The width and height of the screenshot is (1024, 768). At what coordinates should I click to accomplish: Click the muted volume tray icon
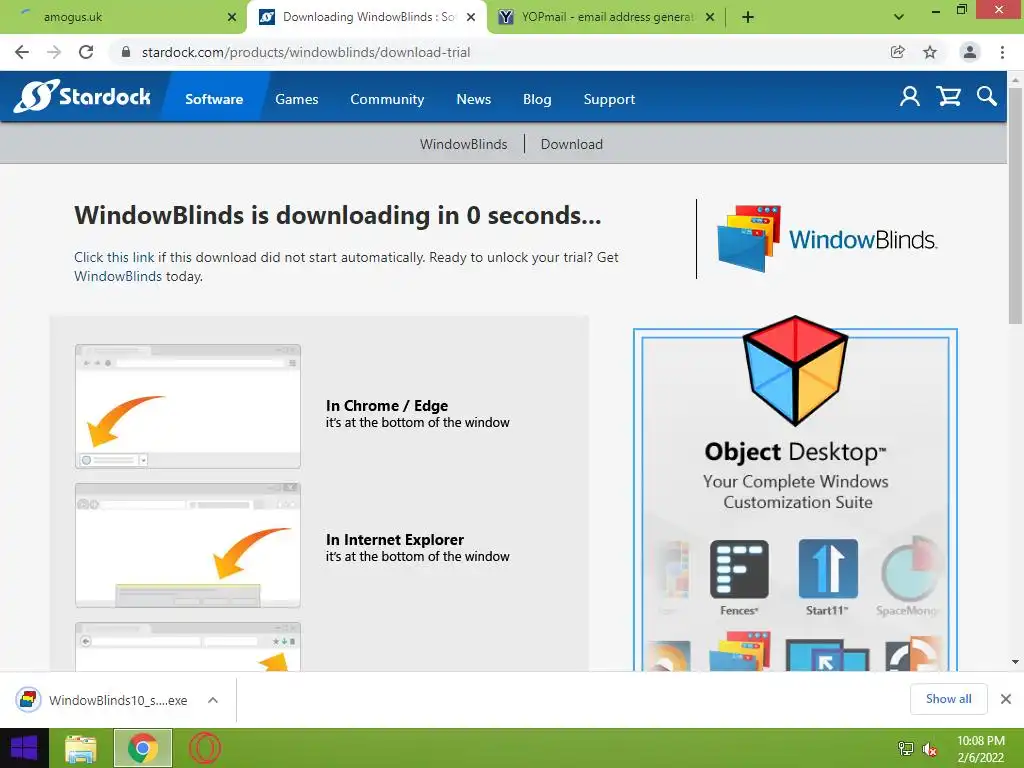[x=930, y=749]
